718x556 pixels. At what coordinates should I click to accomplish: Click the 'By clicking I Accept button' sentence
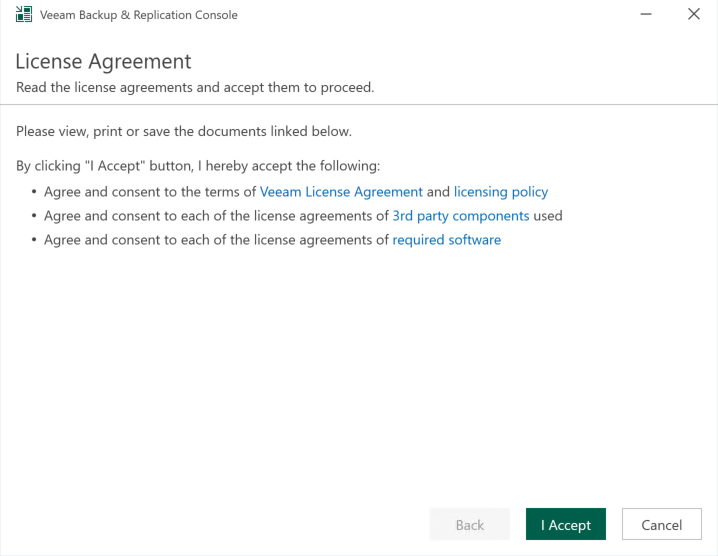tap(199, 165)
